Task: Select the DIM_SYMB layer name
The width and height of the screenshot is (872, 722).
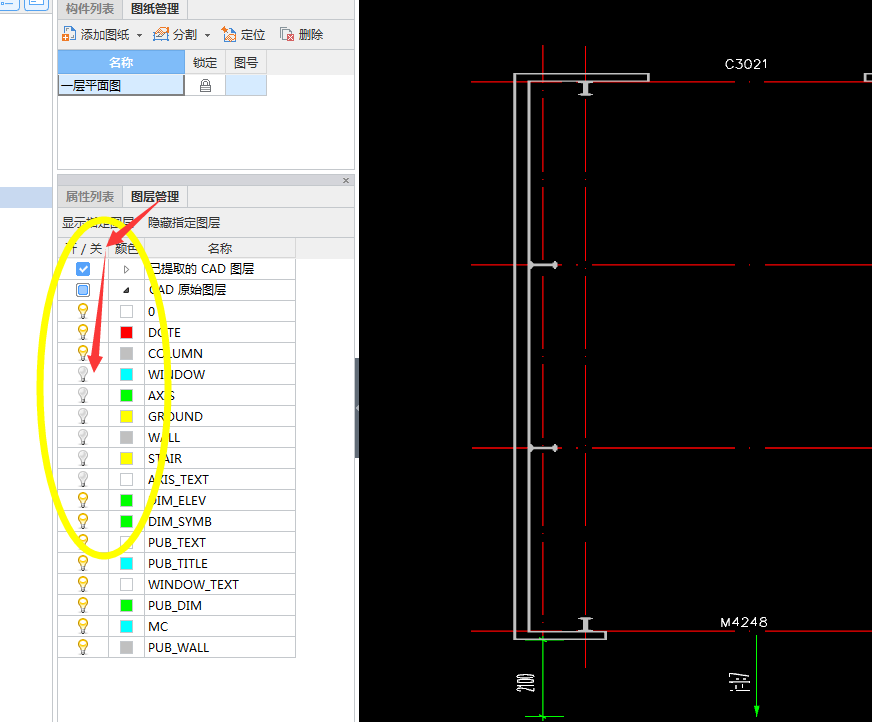Action: tap(180, 521)
